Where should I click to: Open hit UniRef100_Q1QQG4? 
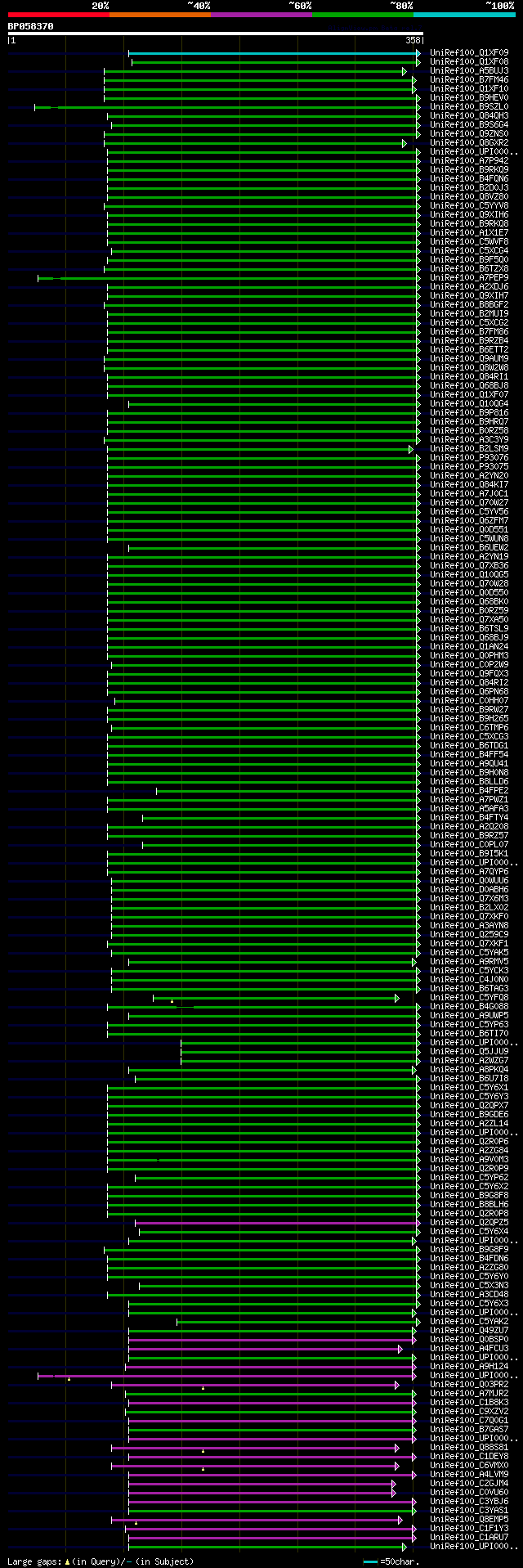pyautogui.click(x=469, y=403)
